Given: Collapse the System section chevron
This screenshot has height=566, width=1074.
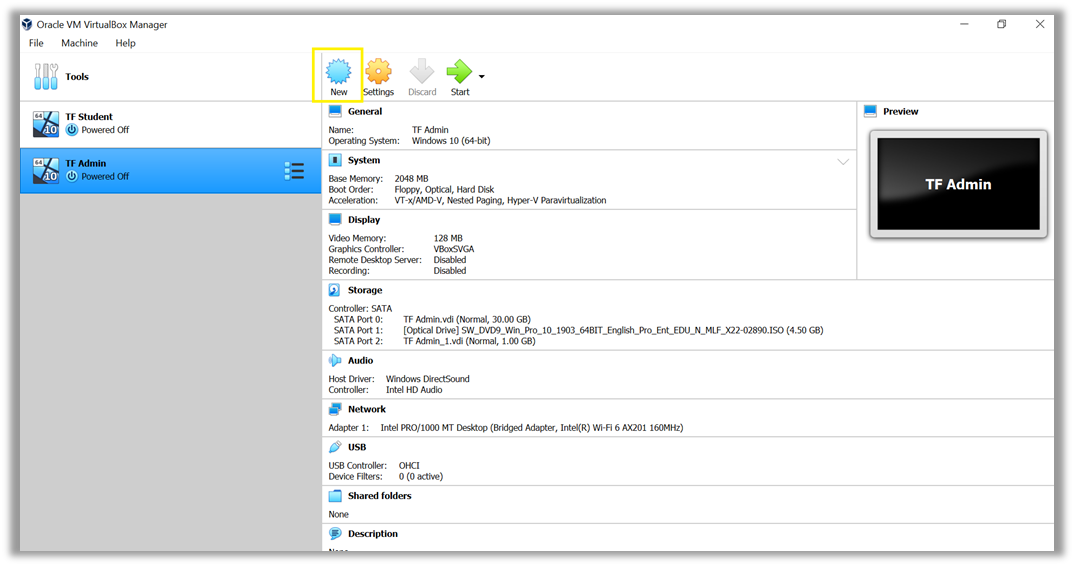Looking at the screenshot, I should [843, 162].
